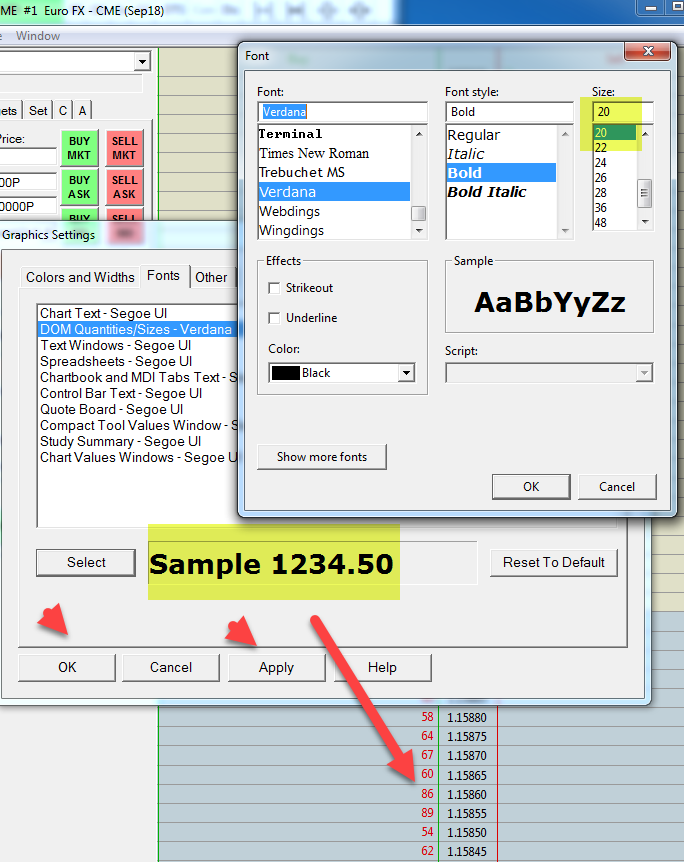Select Terminal font in list

[x=334, y=134]
